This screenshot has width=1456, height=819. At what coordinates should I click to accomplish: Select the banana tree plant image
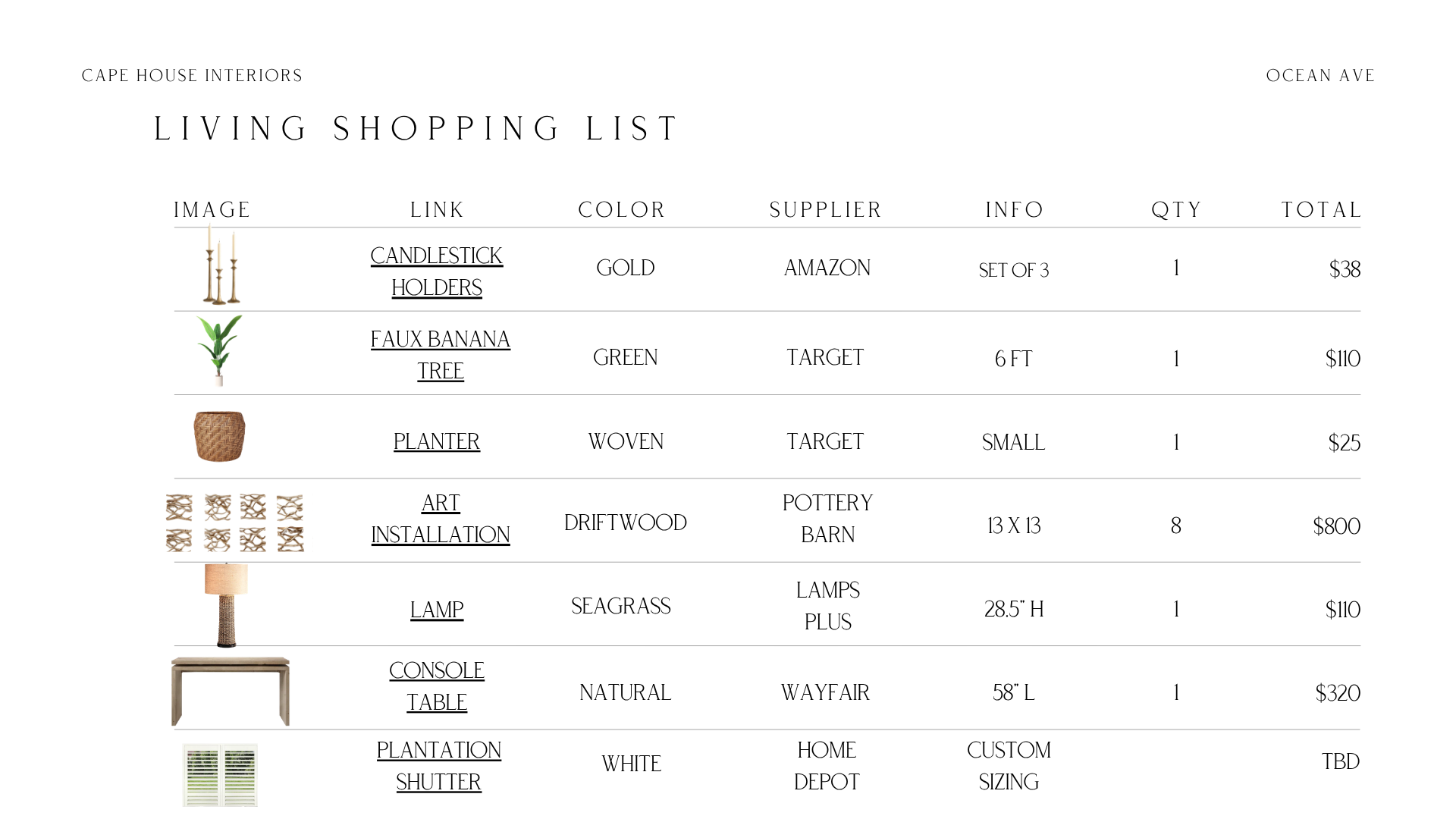click(x=219, y=350)
